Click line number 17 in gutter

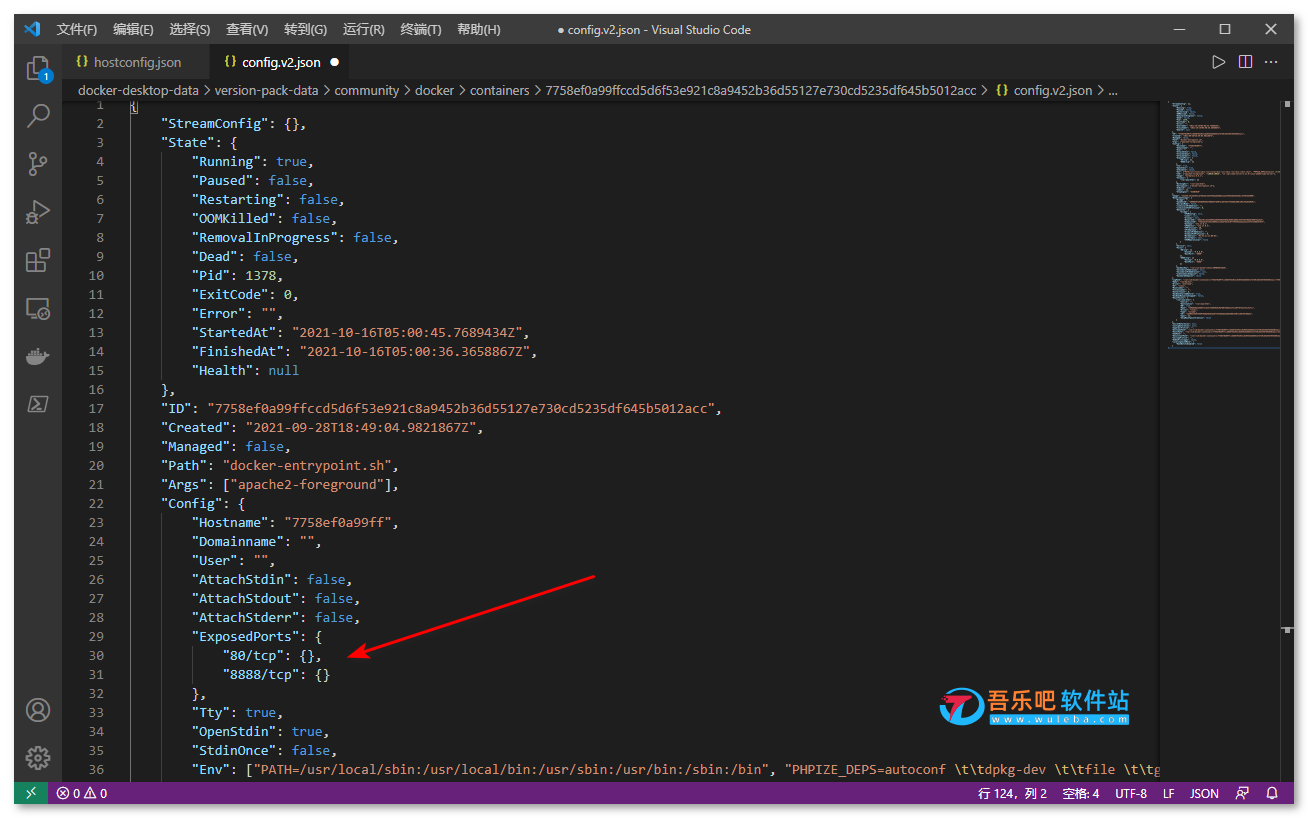96,408
